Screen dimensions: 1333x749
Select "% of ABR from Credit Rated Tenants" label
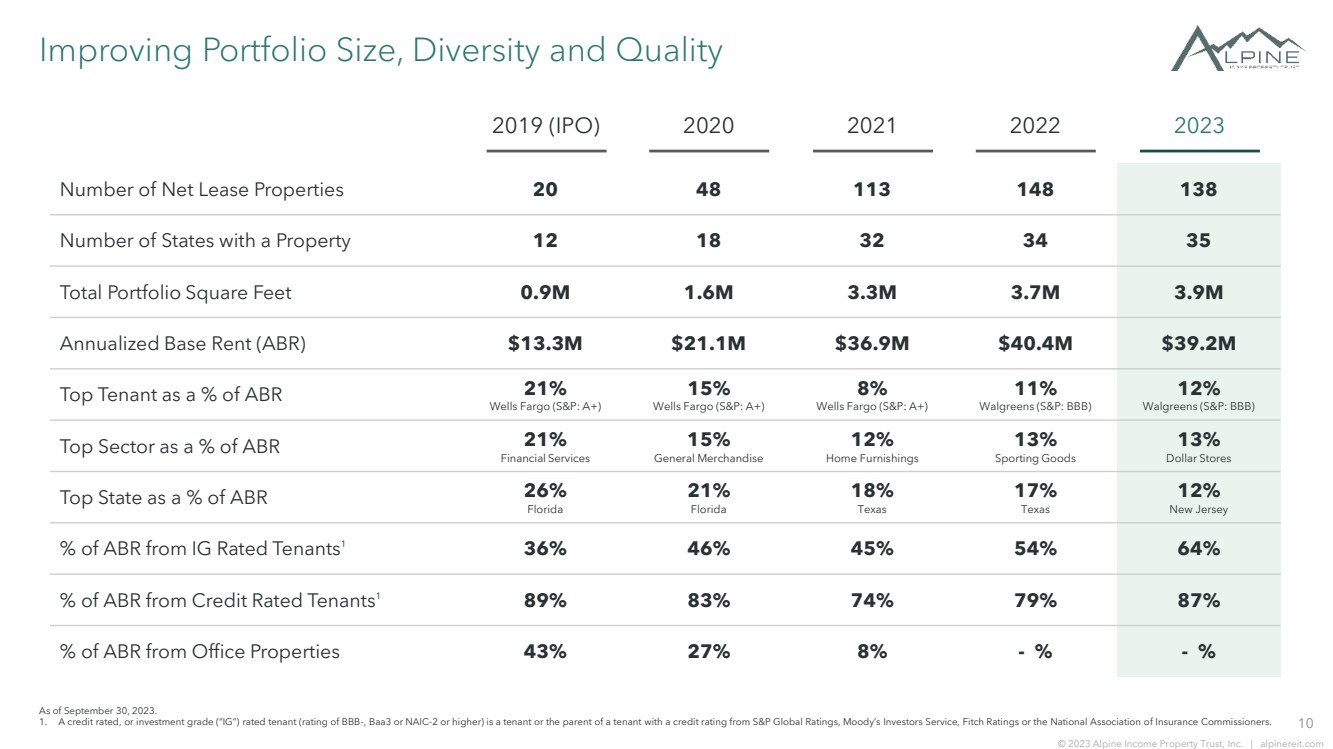point(222,600)
